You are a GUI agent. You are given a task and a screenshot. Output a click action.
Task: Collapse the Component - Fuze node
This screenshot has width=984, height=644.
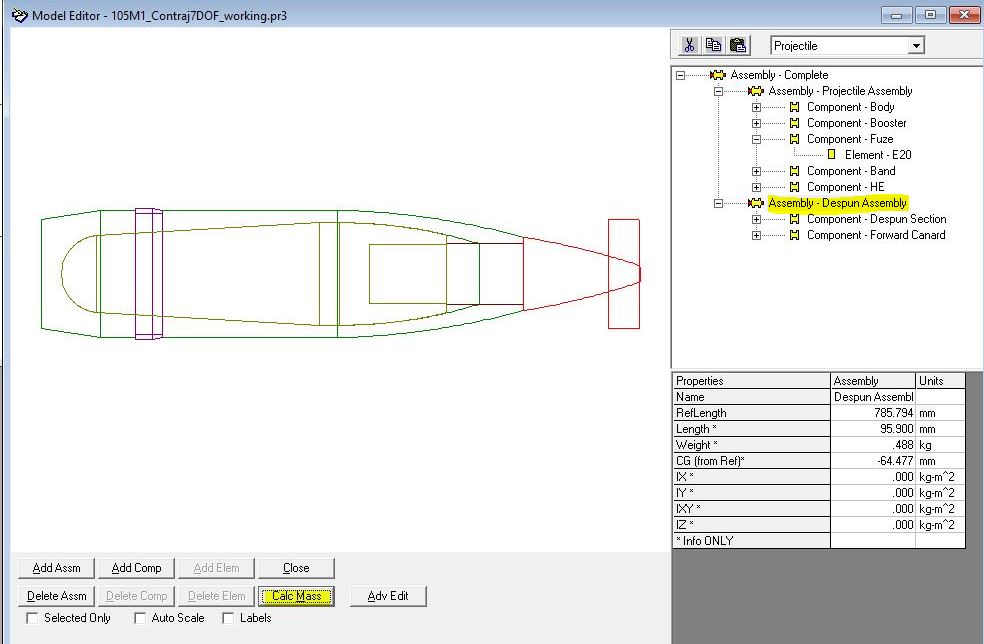[x=757, y=139]
